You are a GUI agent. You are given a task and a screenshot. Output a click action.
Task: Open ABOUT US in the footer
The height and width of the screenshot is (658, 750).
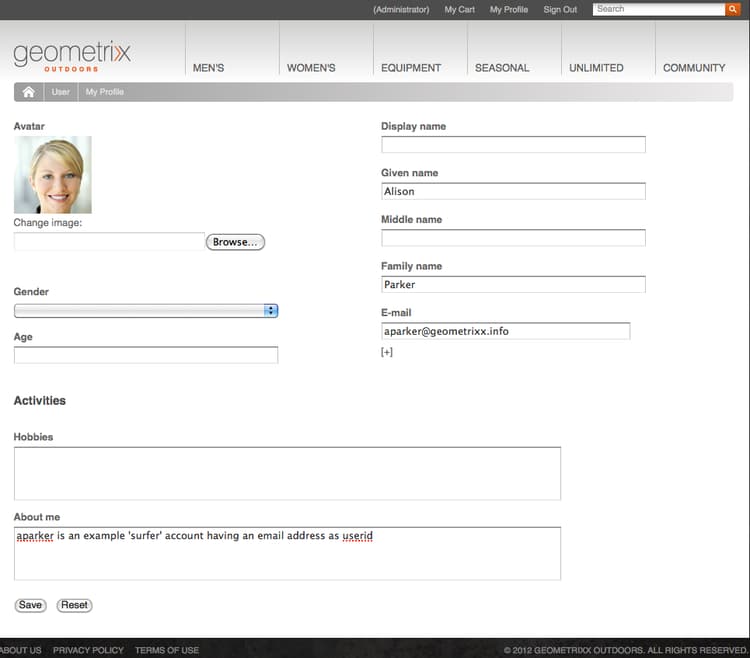tap(21, 650)
